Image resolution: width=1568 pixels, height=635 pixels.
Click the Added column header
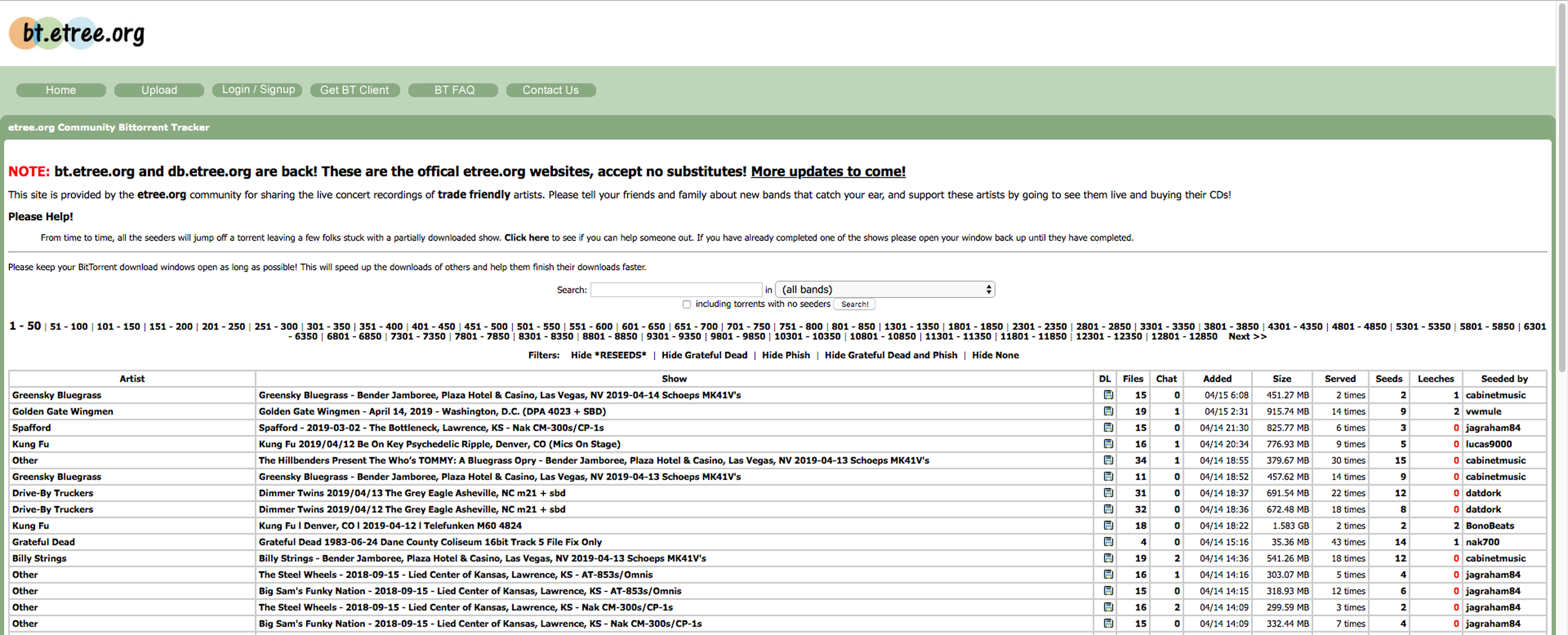point(1217,378)
